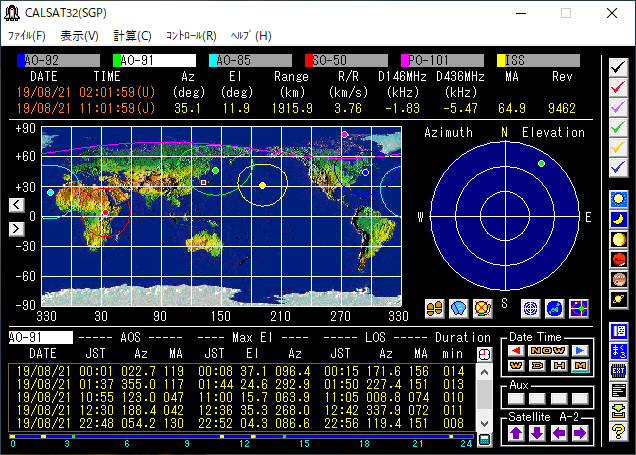Select the AO-91 satellite label
Viewport: 636px width, 455px height.
click(155, 60)
